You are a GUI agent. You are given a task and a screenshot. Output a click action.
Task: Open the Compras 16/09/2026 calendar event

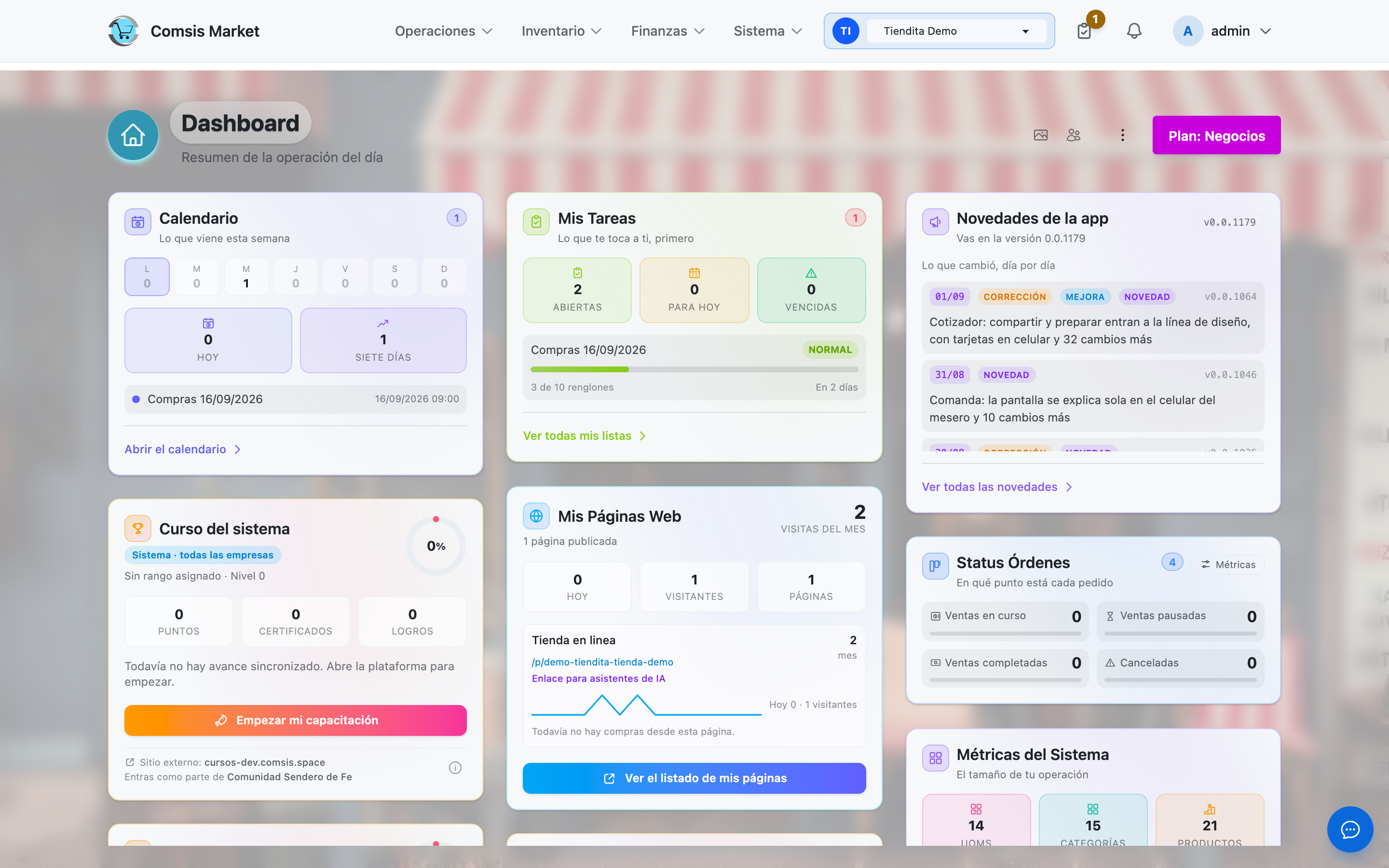click(x=296, y=399)
